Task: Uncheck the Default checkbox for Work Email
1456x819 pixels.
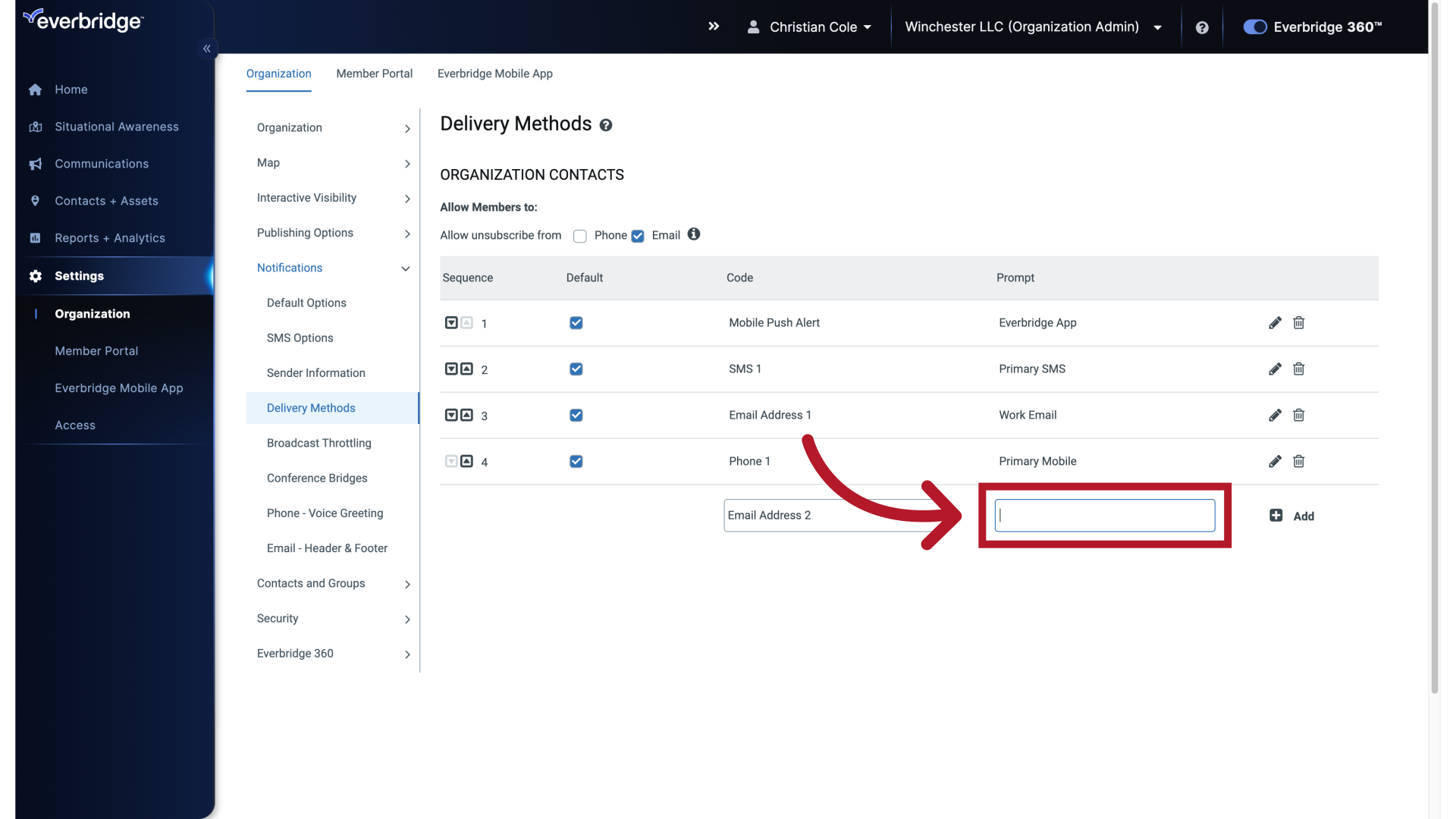Action: click(576, 415)
